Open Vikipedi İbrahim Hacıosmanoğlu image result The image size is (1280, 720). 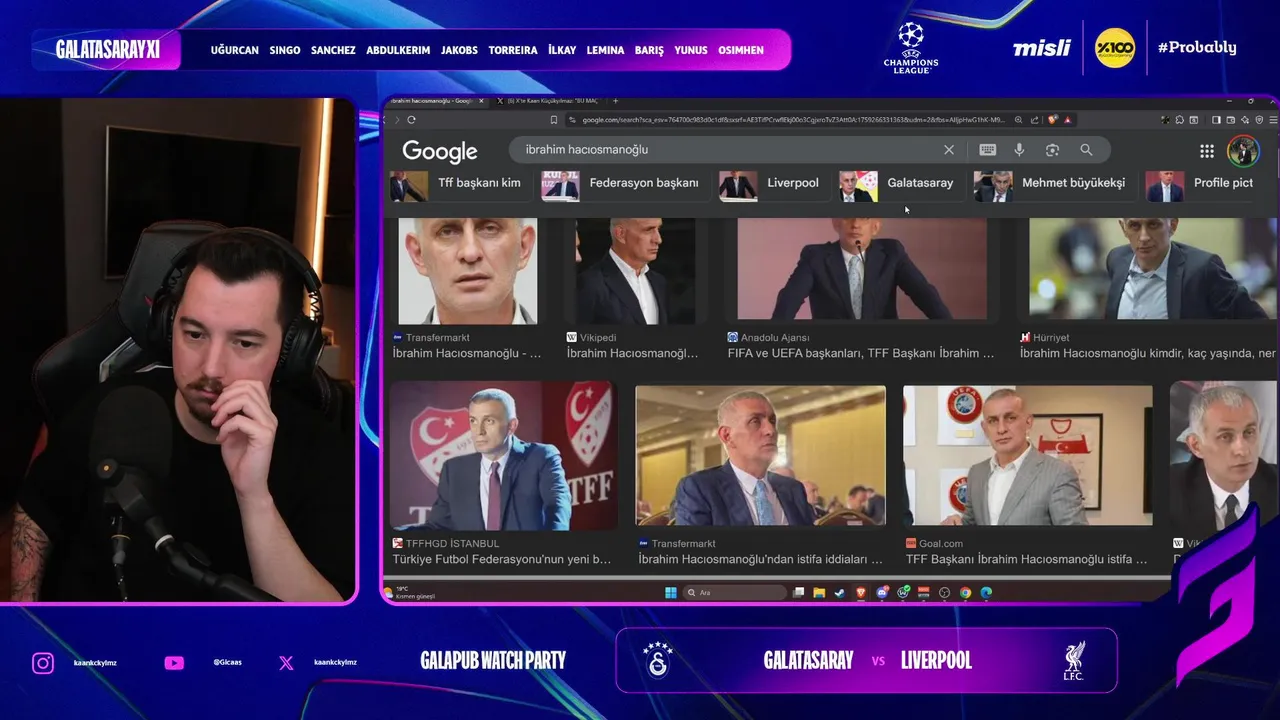click(634, 271)
